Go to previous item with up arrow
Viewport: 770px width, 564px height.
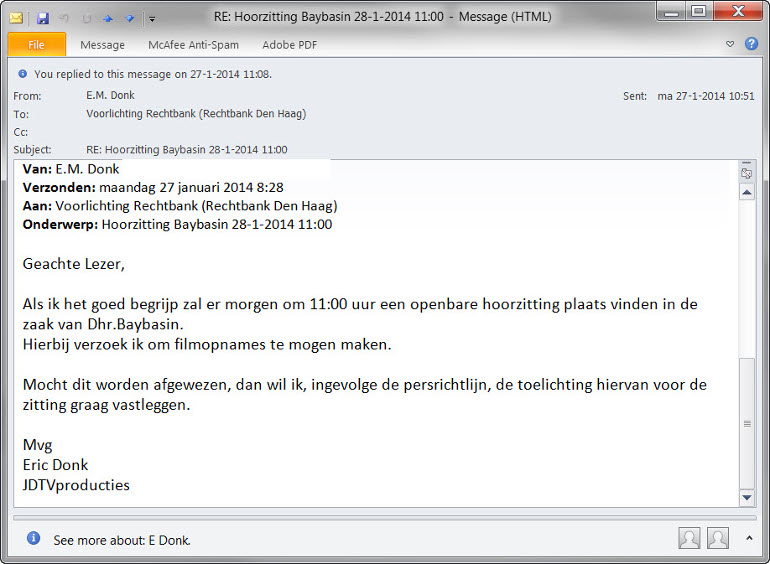[108, 19]
